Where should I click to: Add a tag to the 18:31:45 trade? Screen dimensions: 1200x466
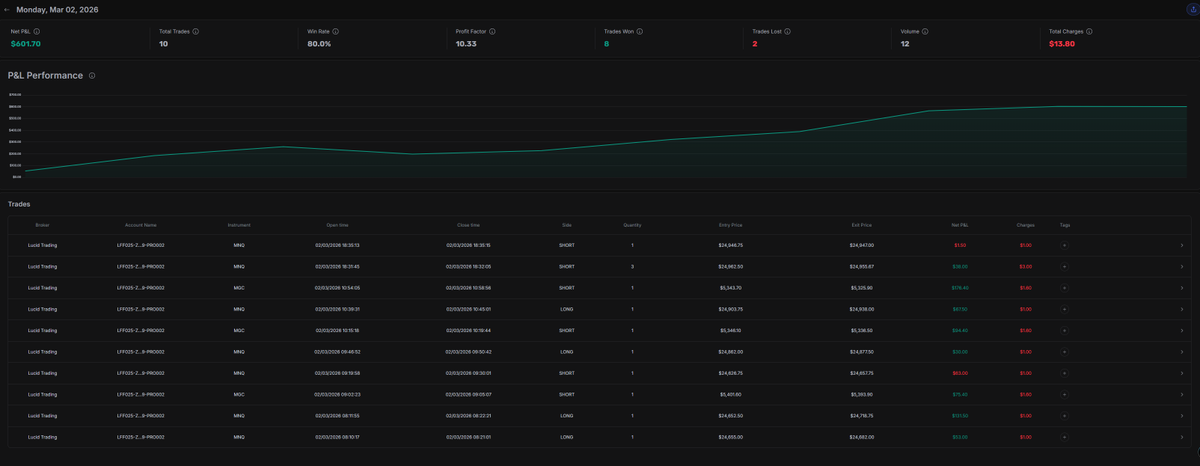[1064, 267]
